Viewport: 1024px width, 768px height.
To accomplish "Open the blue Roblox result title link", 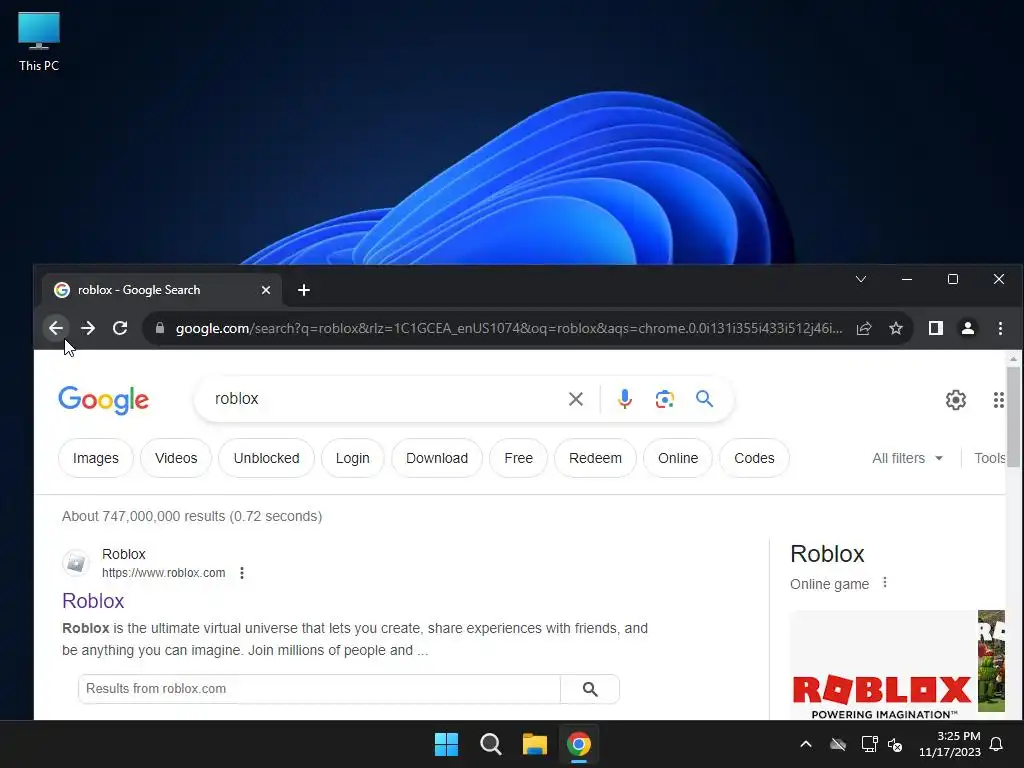I will tap(93, 601).
